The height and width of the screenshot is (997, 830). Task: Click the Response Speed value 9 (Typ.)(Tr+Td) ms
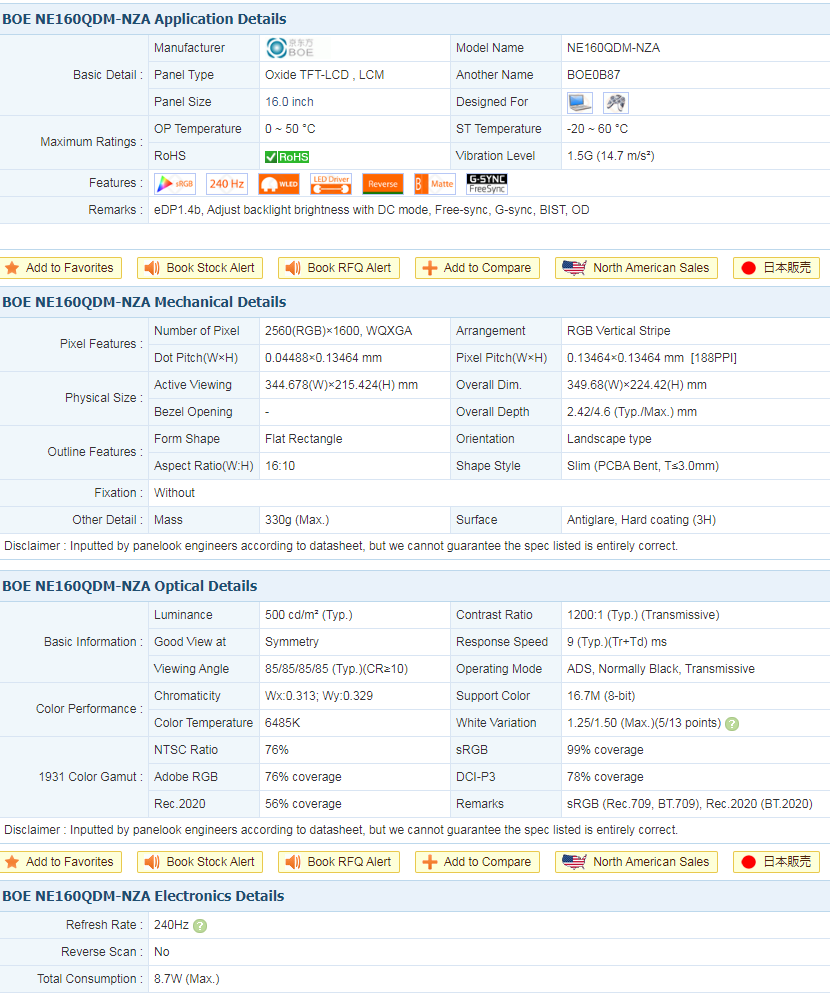[x=617, y=642]
